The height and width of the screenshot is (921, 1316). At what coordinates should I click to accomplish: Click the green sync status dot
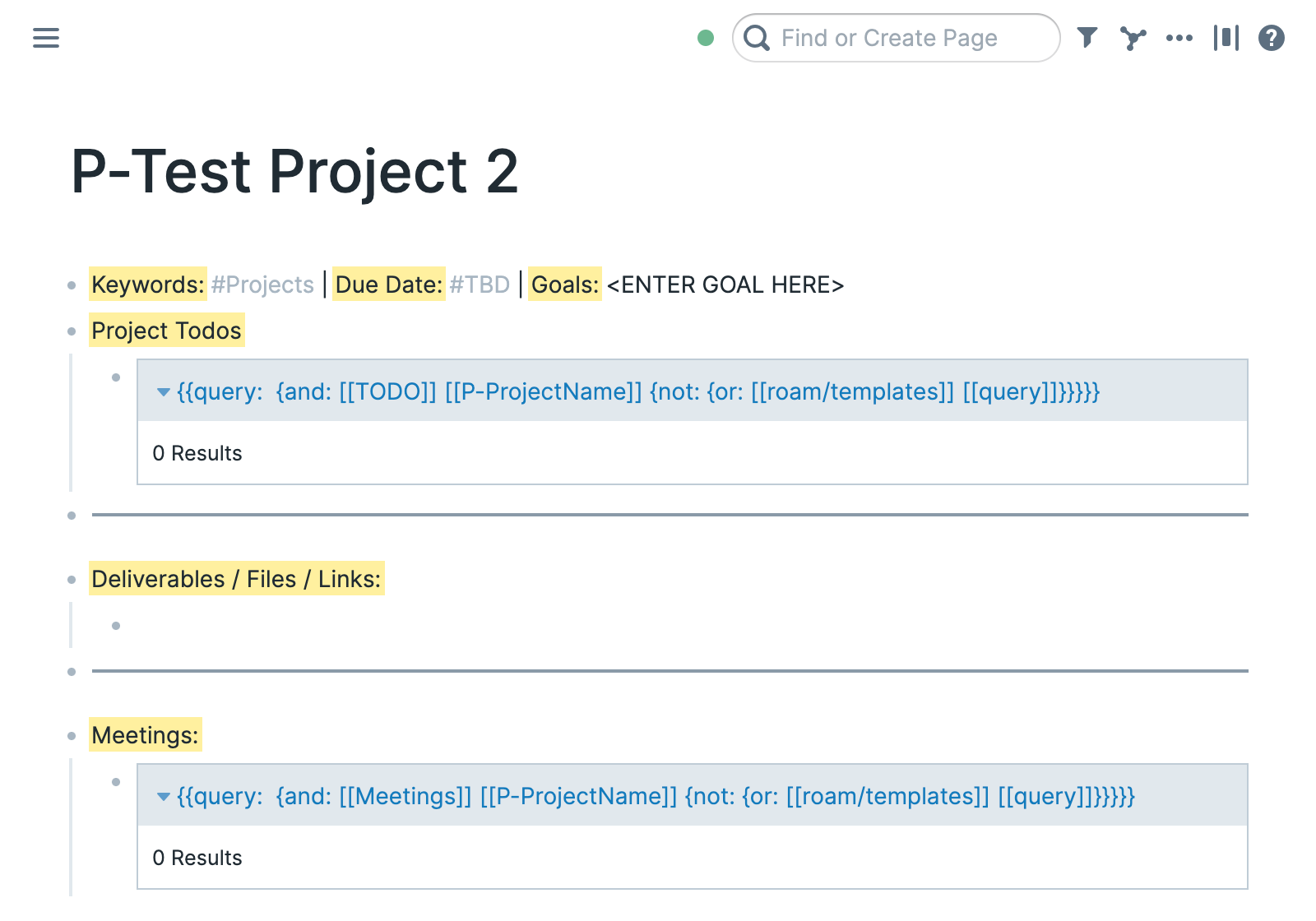(706, 38)
